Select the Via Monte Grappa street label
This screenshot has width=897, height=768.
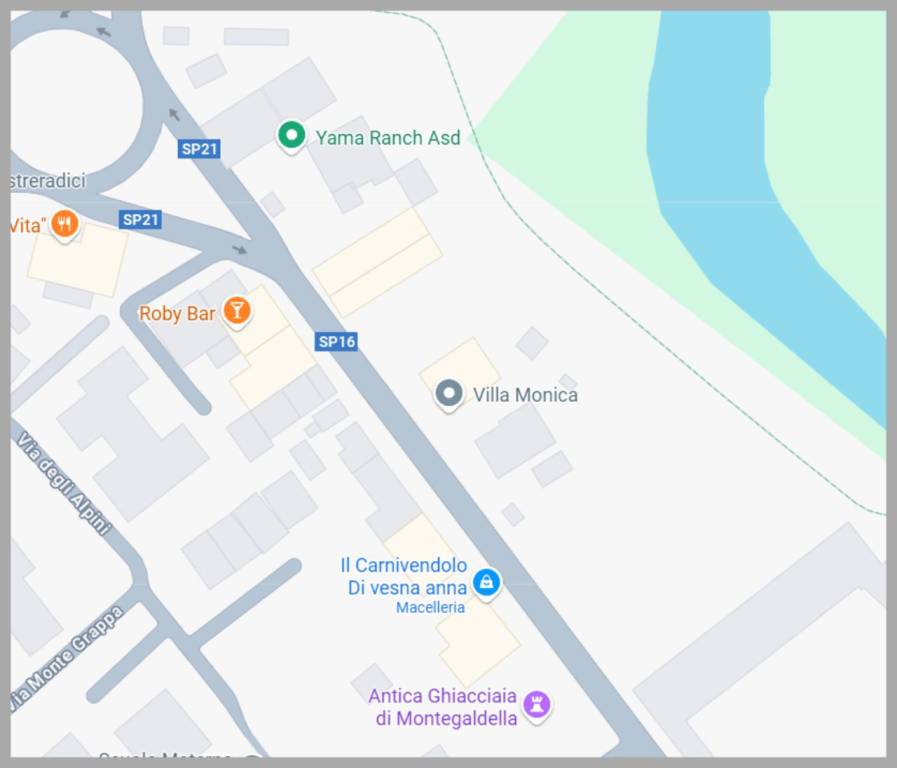click(65, 659)
